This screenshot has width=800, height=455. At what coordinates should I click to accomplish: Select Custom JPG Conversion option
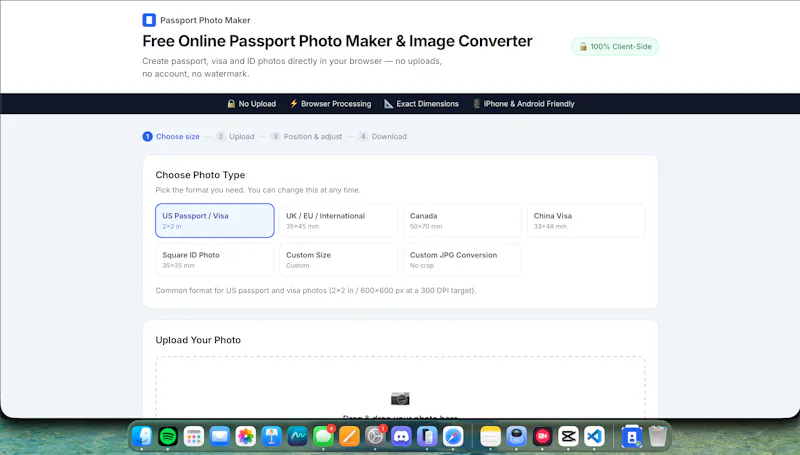pos(462,260)
